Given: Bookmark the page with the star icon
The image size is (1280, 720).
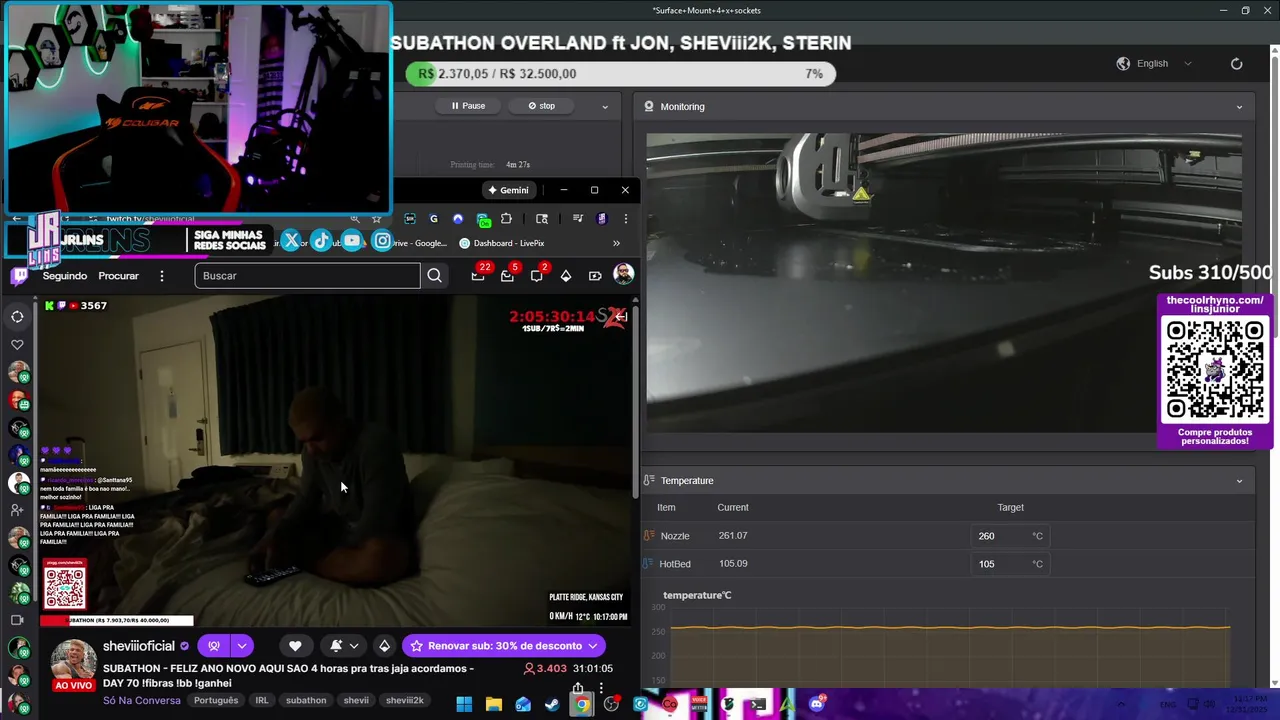Looking at the screenshot, I should (376, 219).
